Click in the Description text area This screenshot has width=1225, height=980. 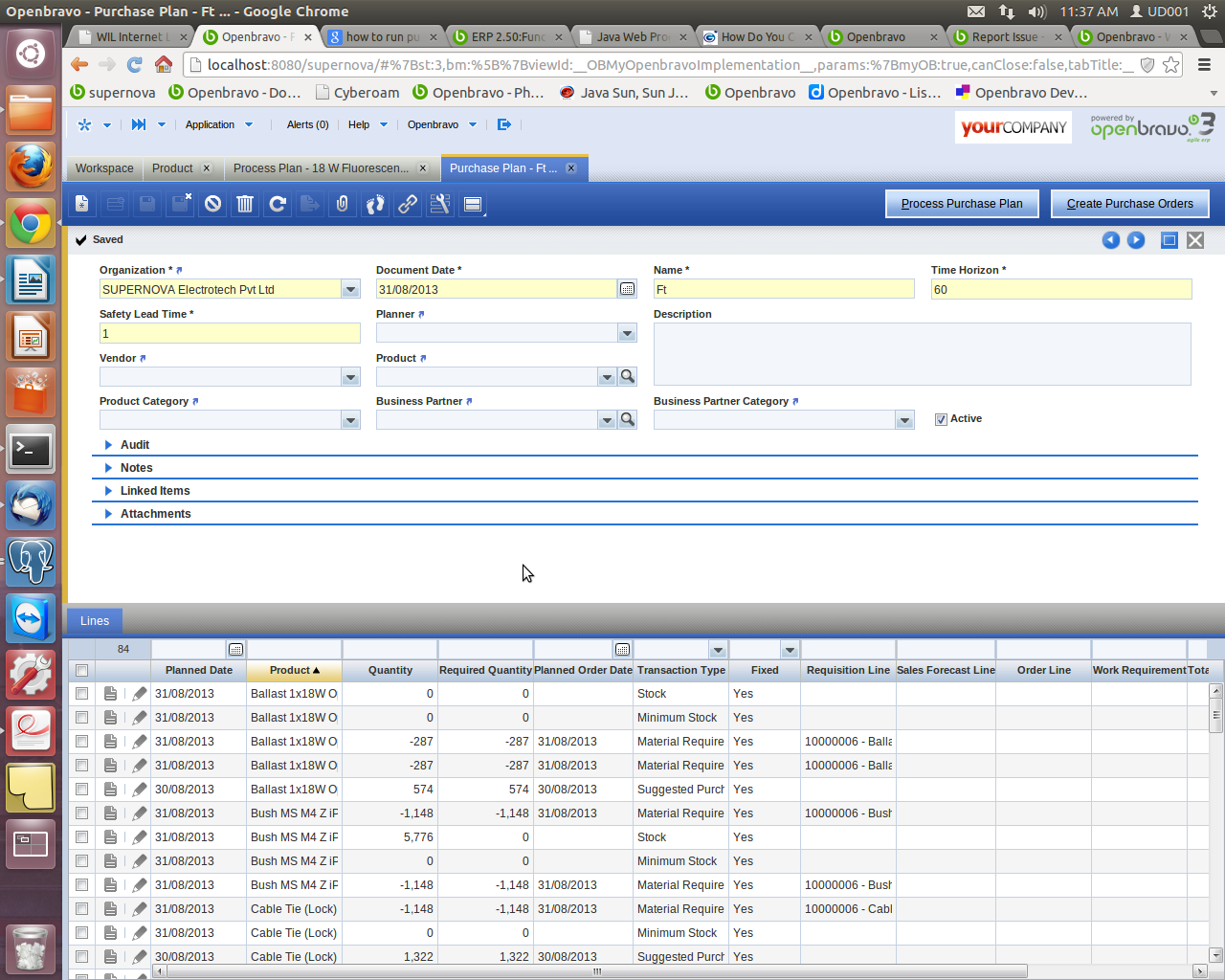(x=922, y=354)
